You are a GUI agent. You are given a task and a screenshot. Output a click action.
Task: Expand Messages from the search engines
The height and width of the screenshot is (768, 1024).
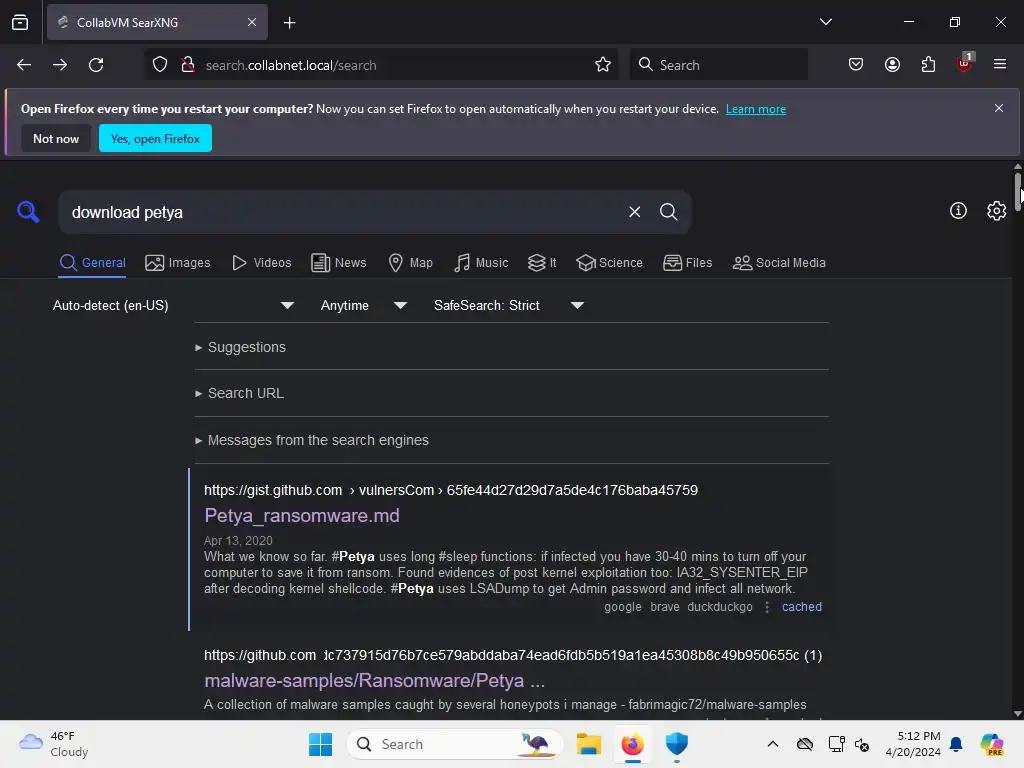click(x=312, y=440)
